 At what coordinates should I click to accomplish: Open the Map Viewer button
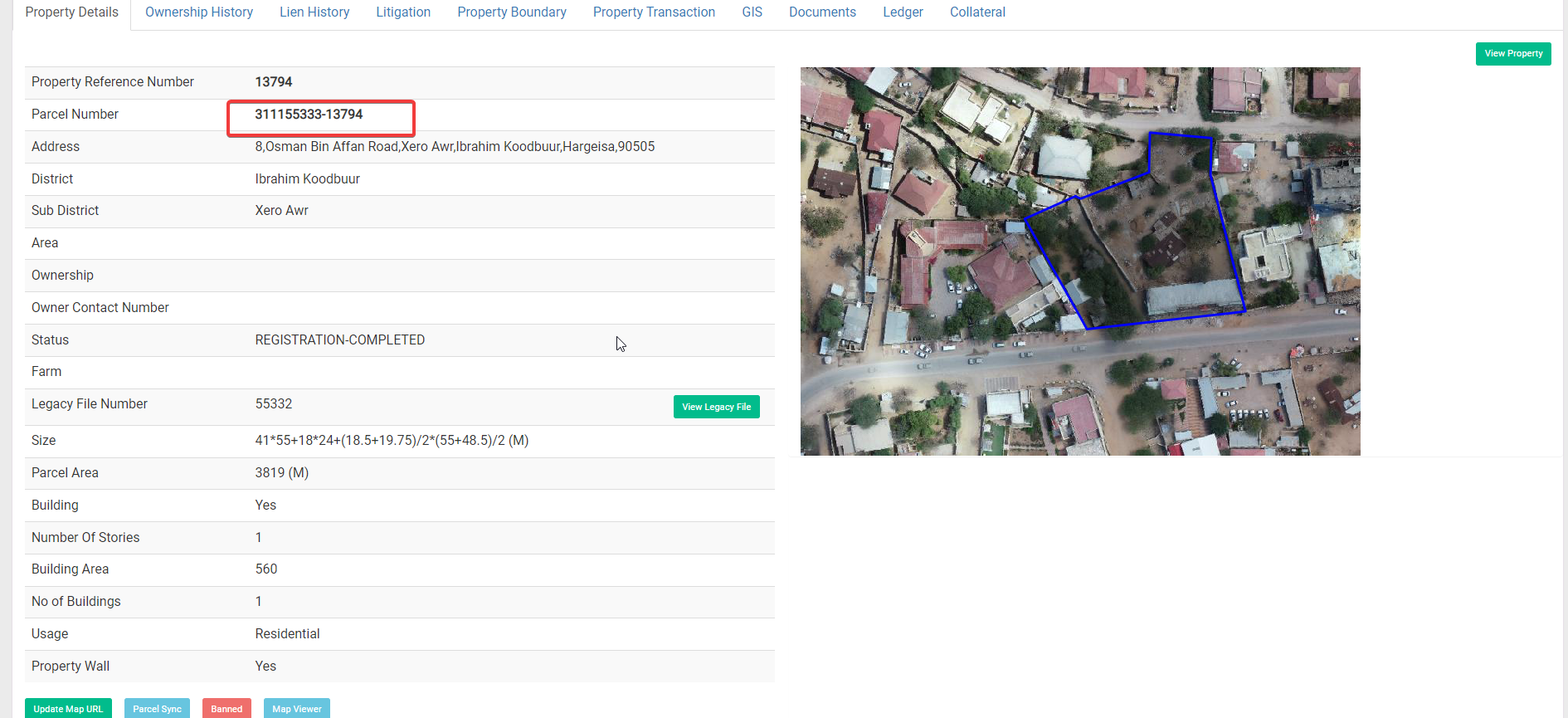coord(297,708)
